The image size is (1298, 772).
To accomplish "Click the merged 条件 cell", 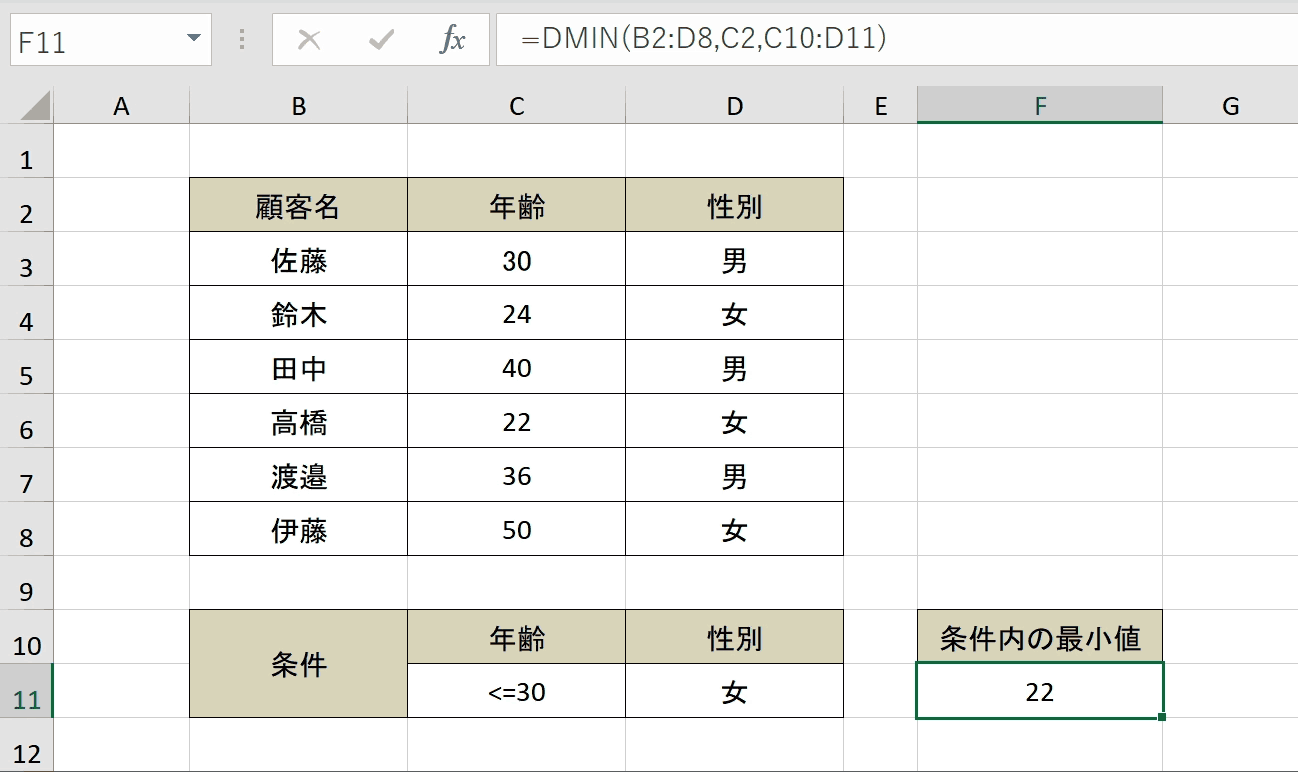I will 298,664.
